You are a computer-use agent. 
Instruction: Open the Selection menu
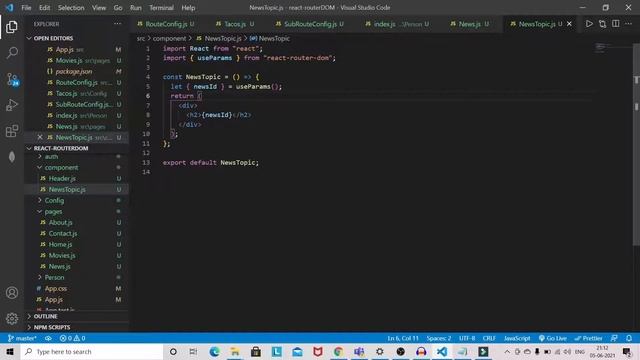click(71, 8)
